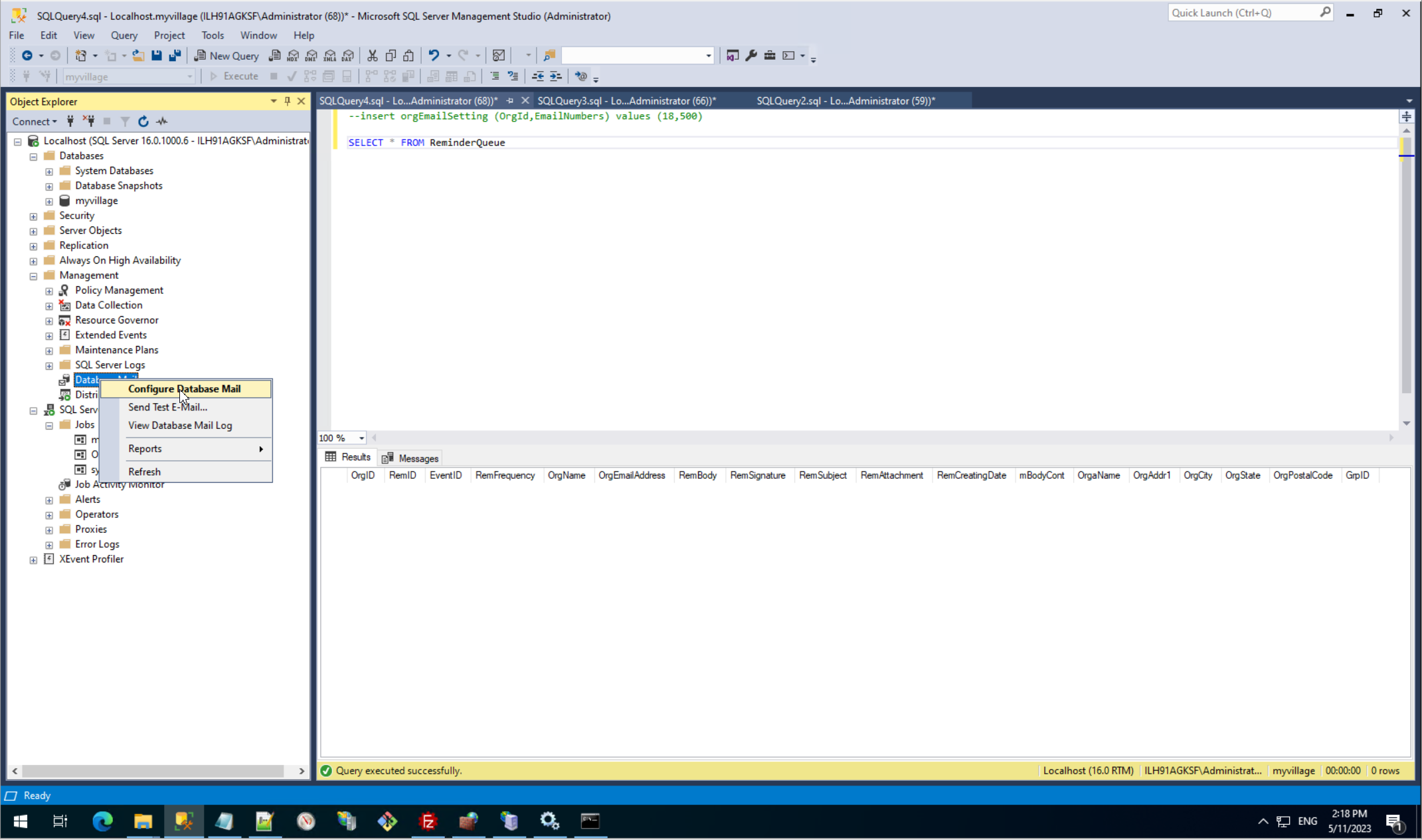The width and height of the screenshot is (1422, 840).
Task: Click the New Query button
Action: click(226, 56)
